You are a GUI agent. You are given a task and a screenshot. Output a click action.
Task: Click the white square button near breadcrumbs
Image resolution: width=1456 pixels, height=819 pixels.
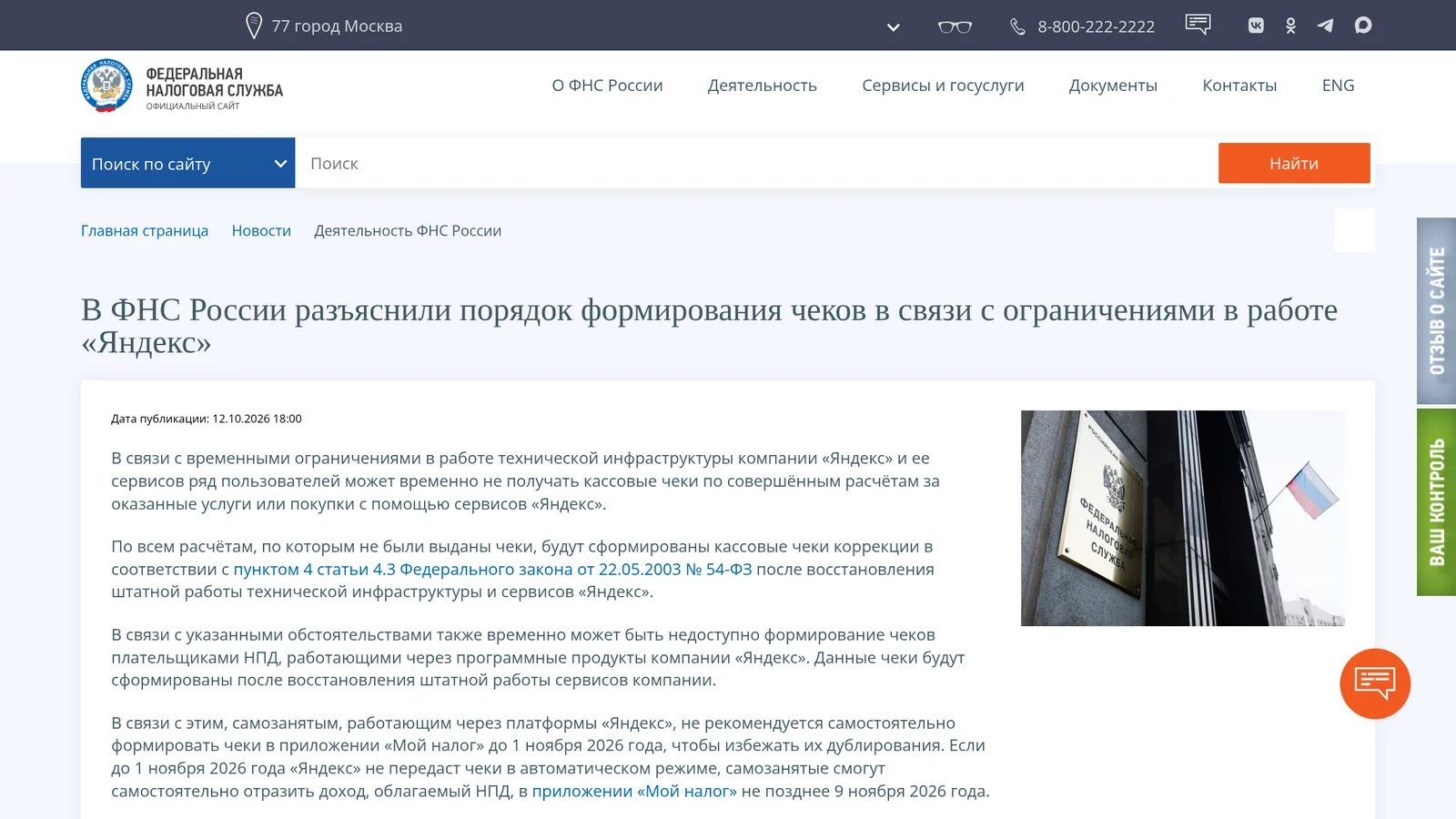1354,230
